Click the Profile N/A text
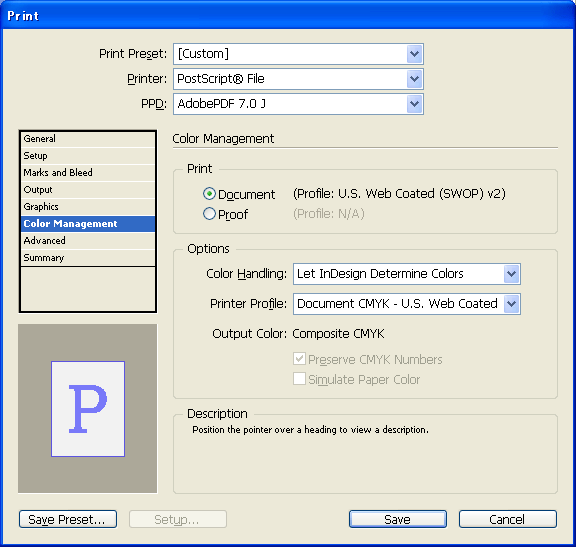Screen dimensions: 576x547 (329, 213)
